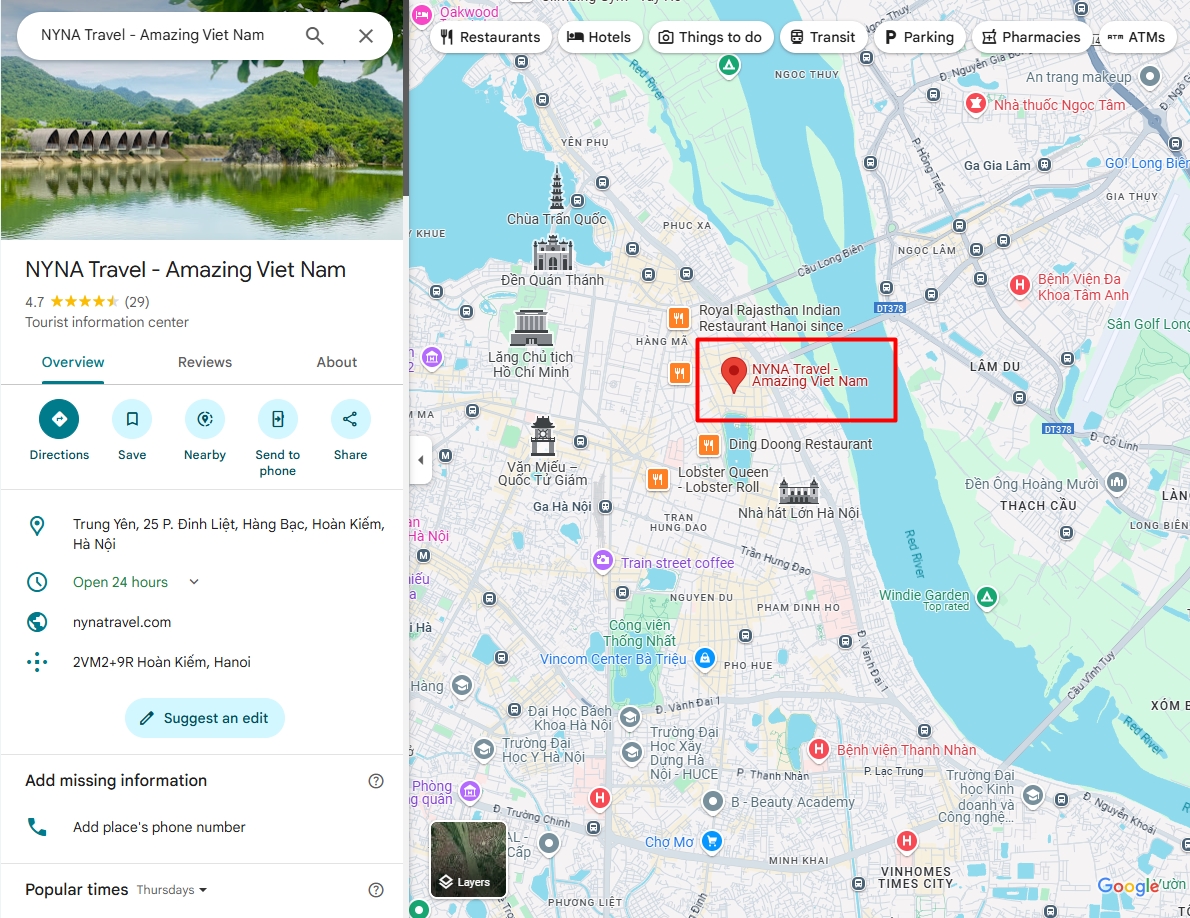Screen dimensions: 1190x918
Task: Open the Popular times help icon
Action: (x=376, y=890)
